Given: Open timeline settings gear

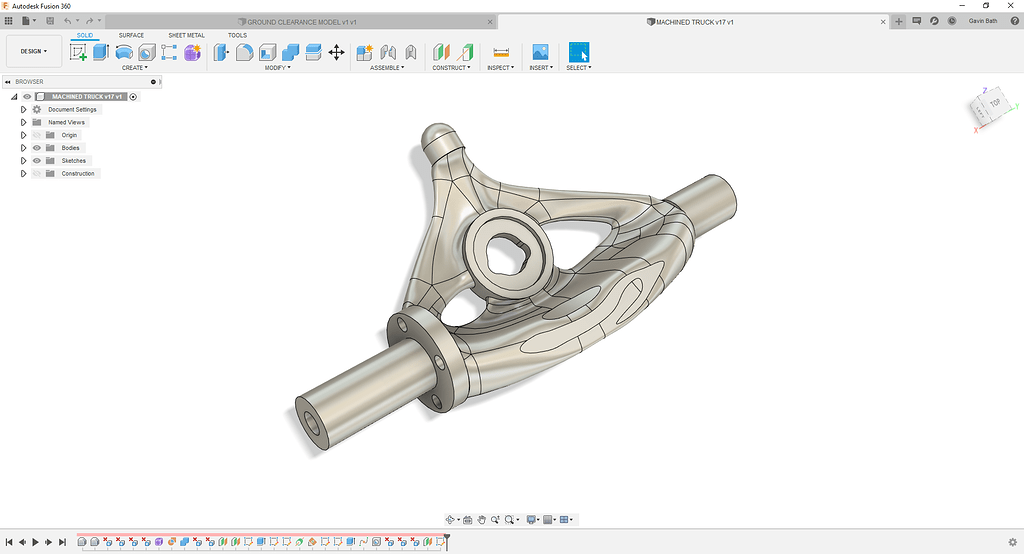Looking at the screenshot, I should tap(1013, 542).
